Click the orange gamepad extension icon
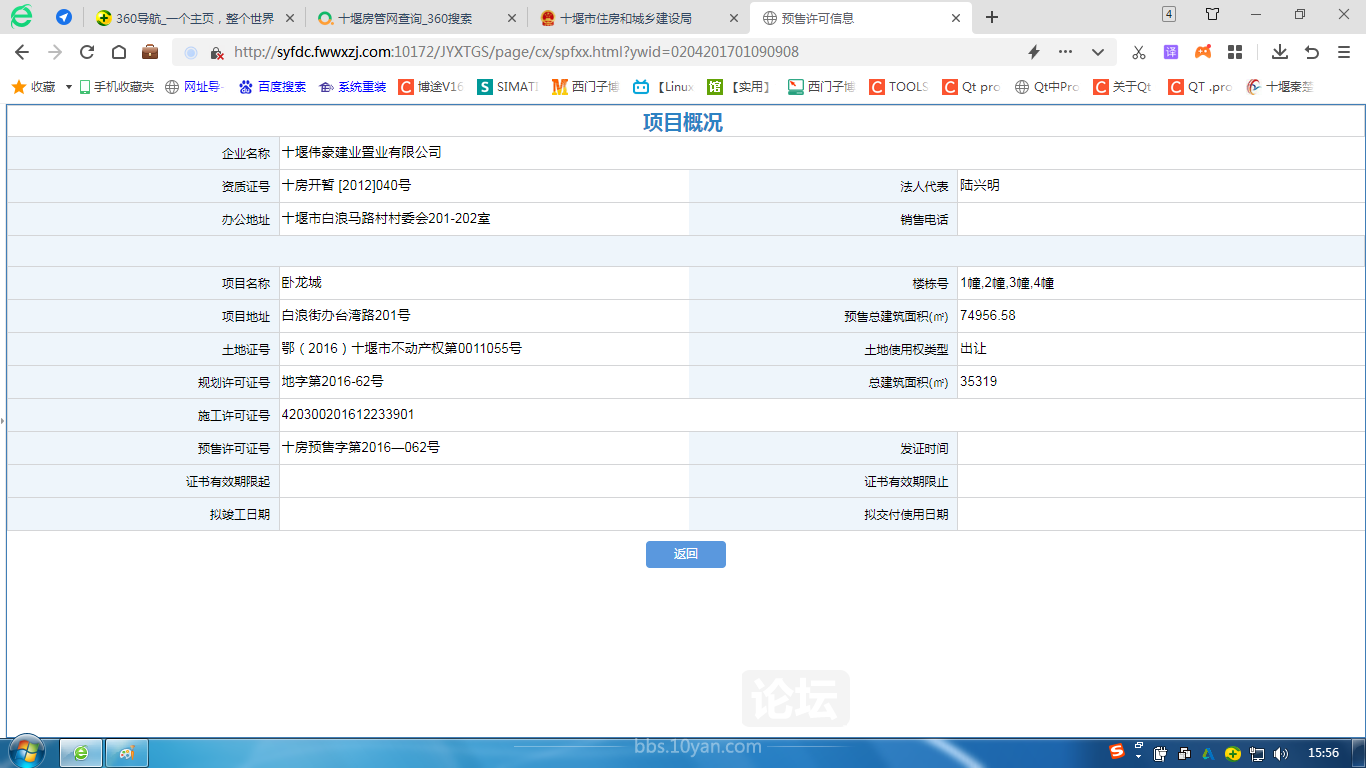 click(x=1203, y=52)
